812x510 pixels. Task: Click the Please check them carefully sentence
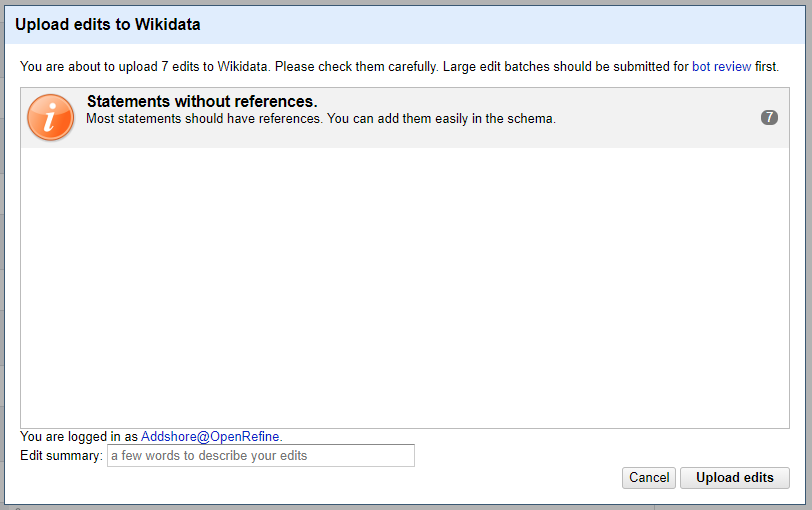[356, 67]
